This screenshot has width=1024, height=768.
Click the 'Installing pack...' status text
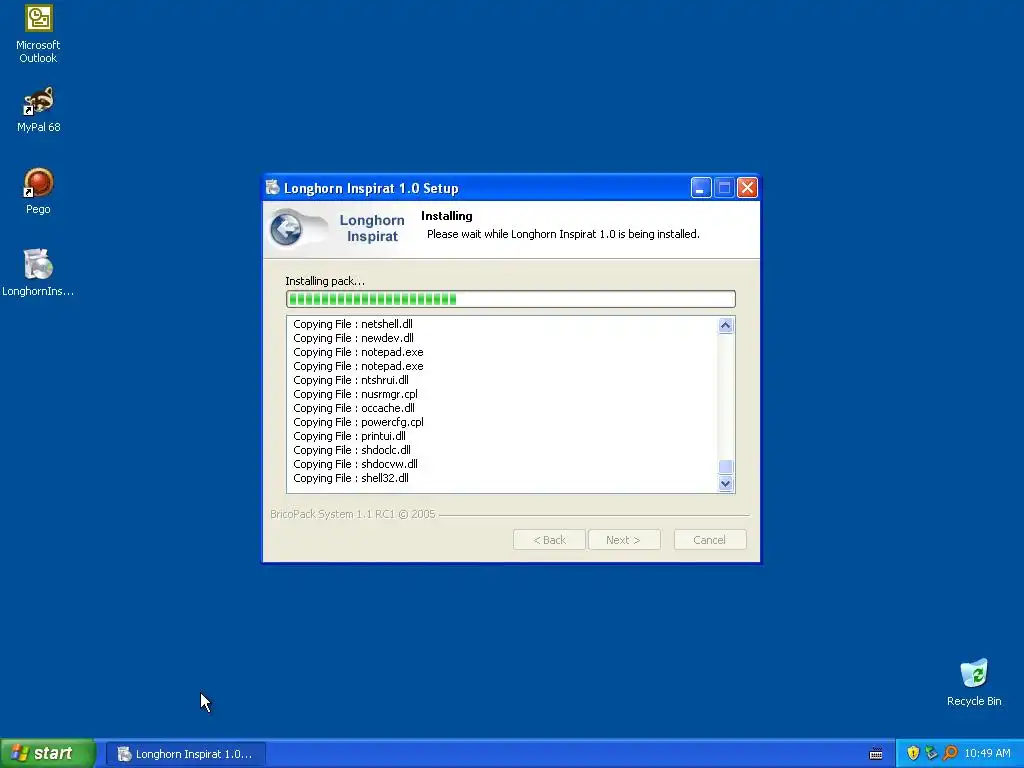(325, 281)
